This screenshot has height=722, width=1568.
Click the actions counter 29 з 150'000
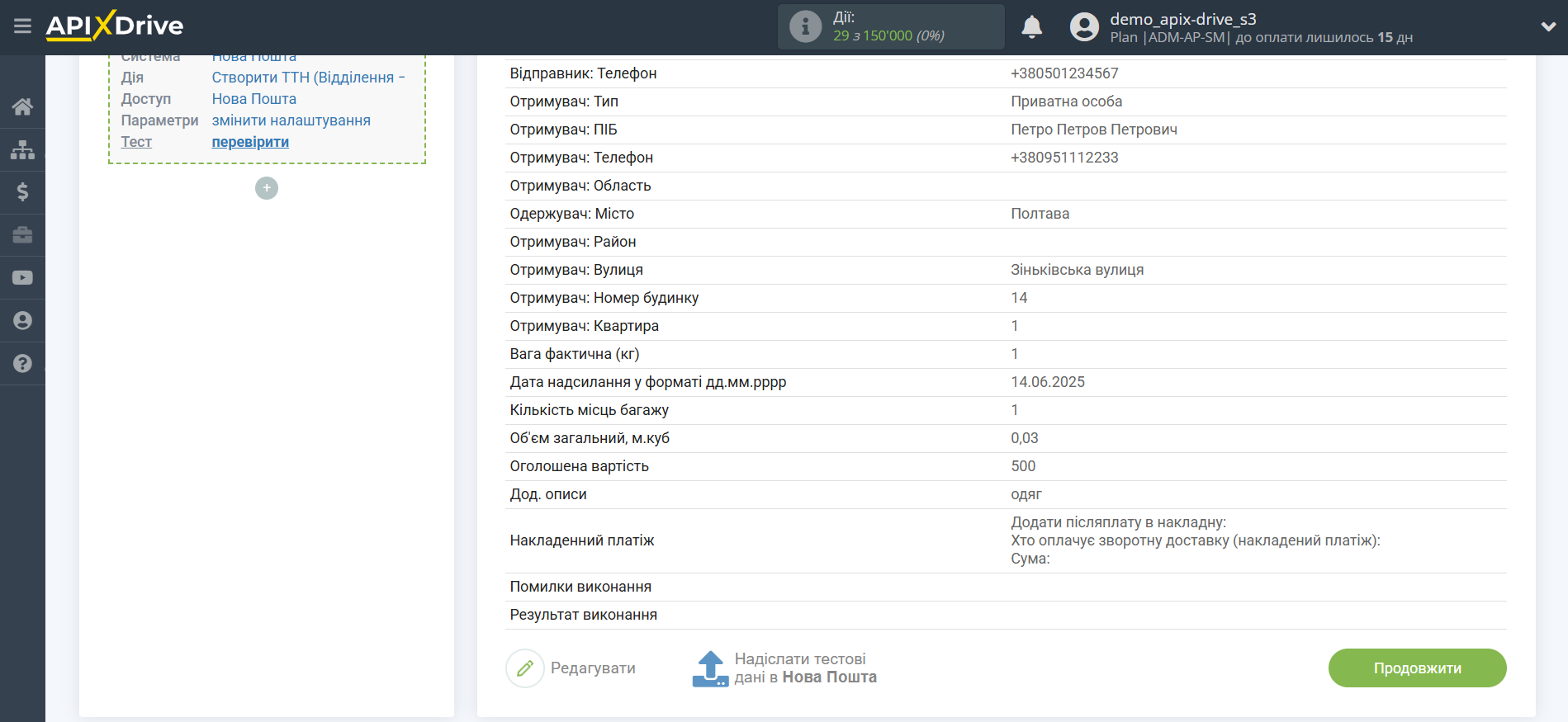pyautogui.click(x=888, y=35)
